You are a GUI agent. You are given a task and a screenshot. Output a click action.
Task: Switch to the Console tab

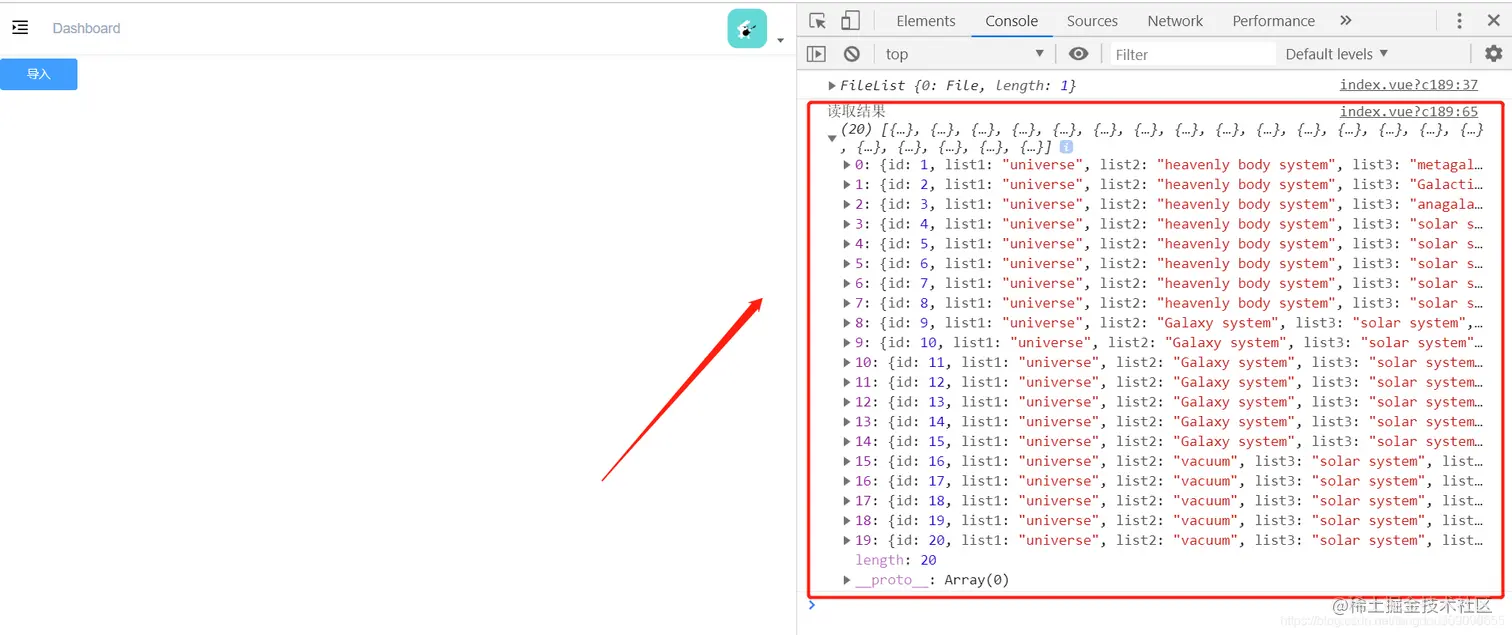coord(1011,21)
